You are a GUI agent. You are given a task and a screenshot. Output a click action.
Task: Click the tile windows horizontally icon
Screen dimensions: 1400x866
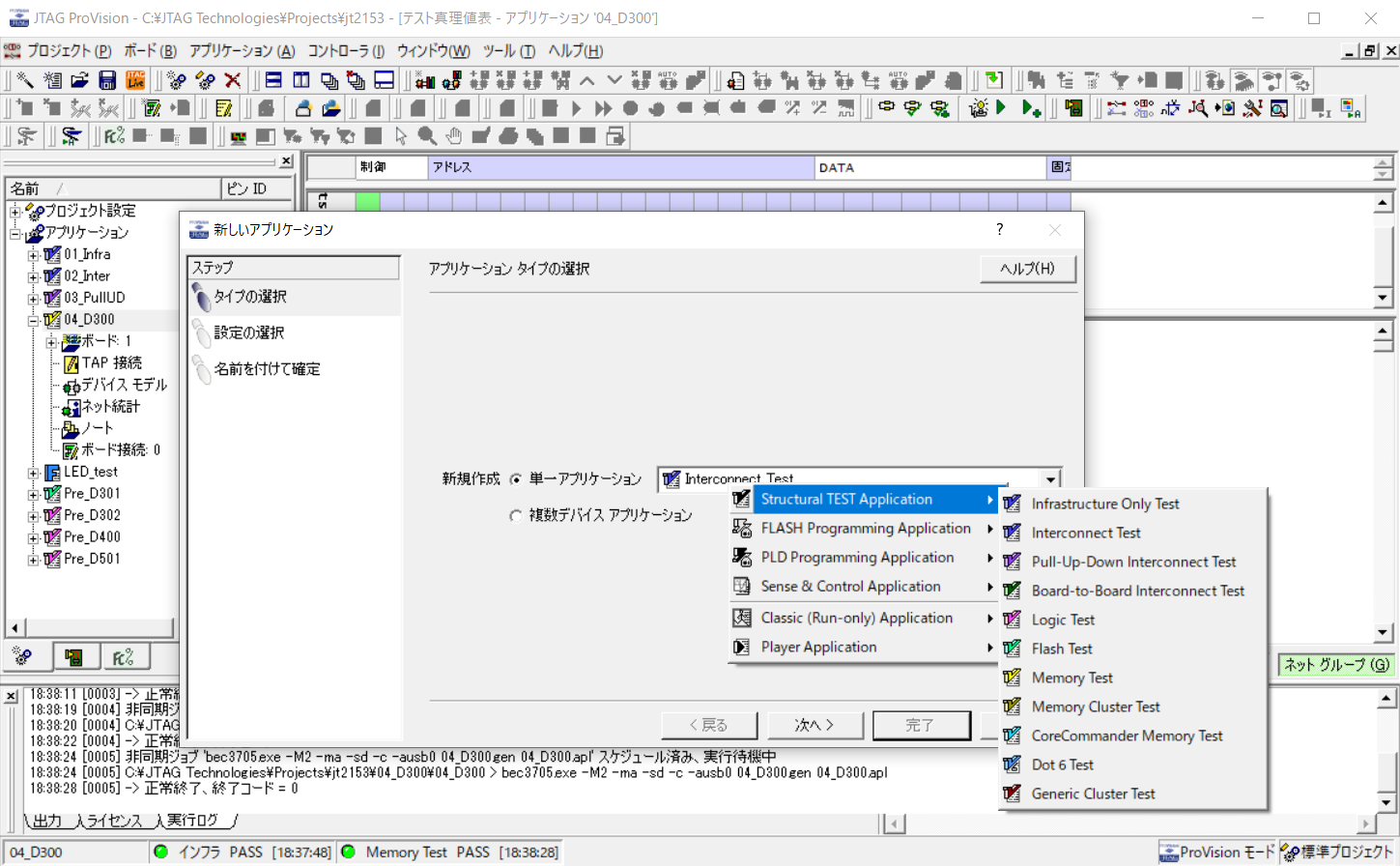(273, 80)
